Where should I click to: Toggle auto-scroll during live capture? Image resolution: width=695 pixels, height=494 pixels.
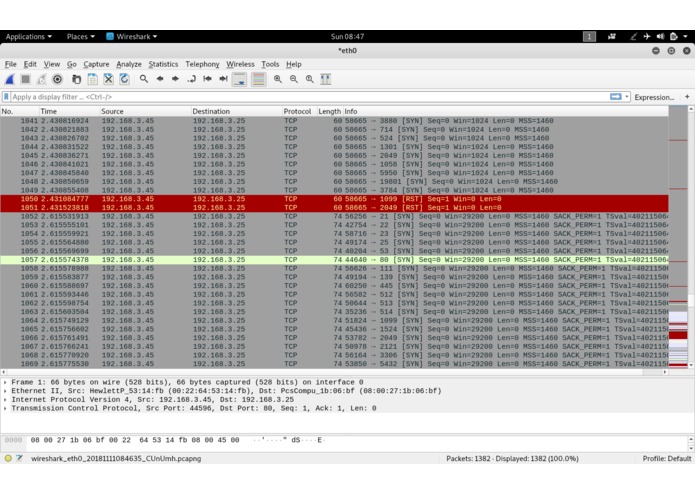pos(239,79)
